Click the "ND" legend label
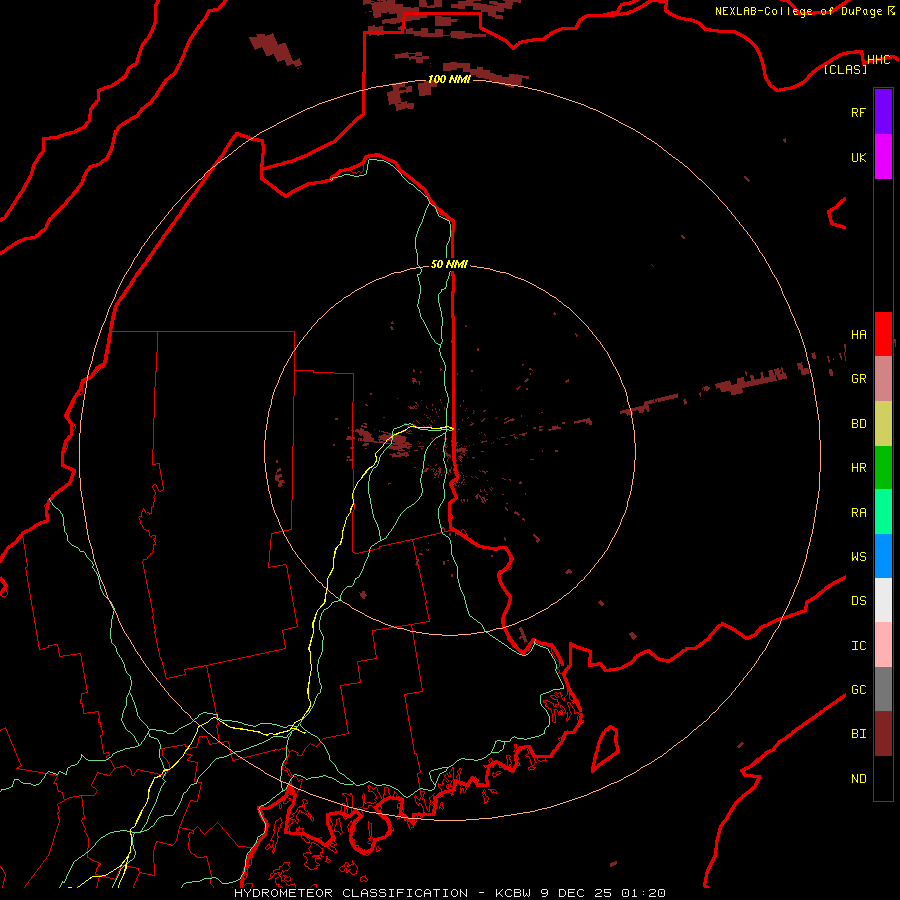The height and width of the screenshot is (900, 900). click(x=858, y=779)
